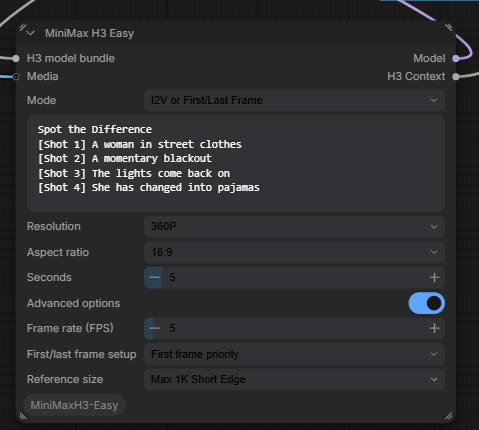The image size is (479, 430).
Task: Click the bottom-left resize handle of node
Action: coord(23,416)
